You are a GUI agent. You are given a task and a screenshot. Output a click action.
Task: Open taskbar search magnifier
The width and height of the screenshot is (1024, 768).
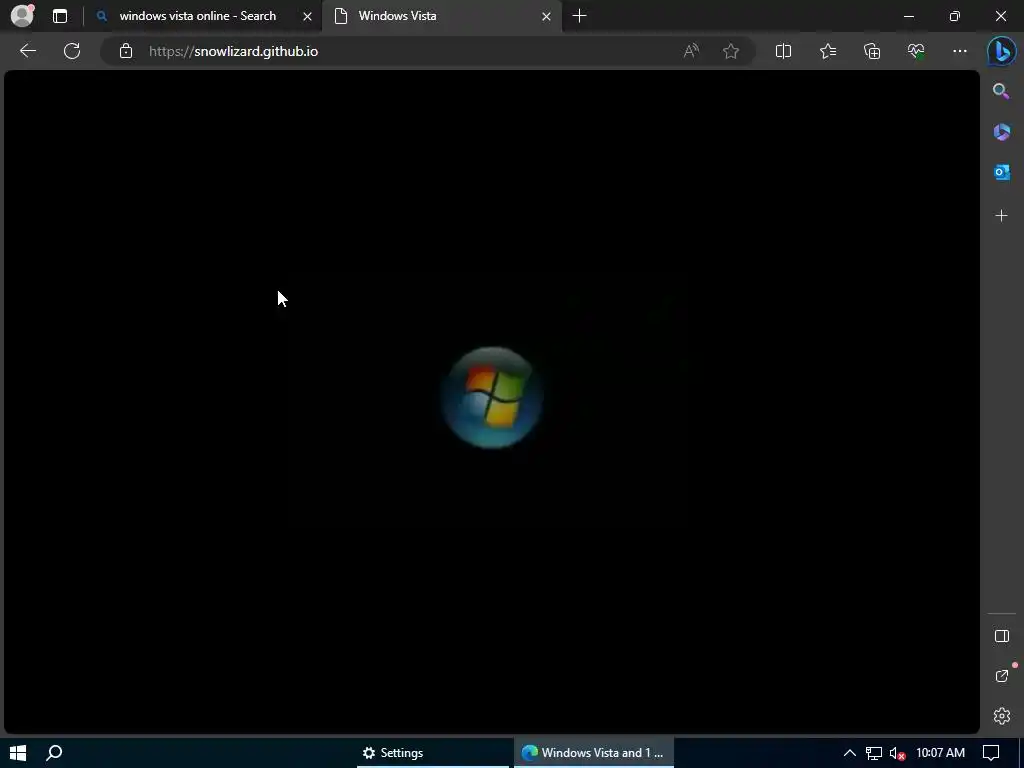(54, 753)
